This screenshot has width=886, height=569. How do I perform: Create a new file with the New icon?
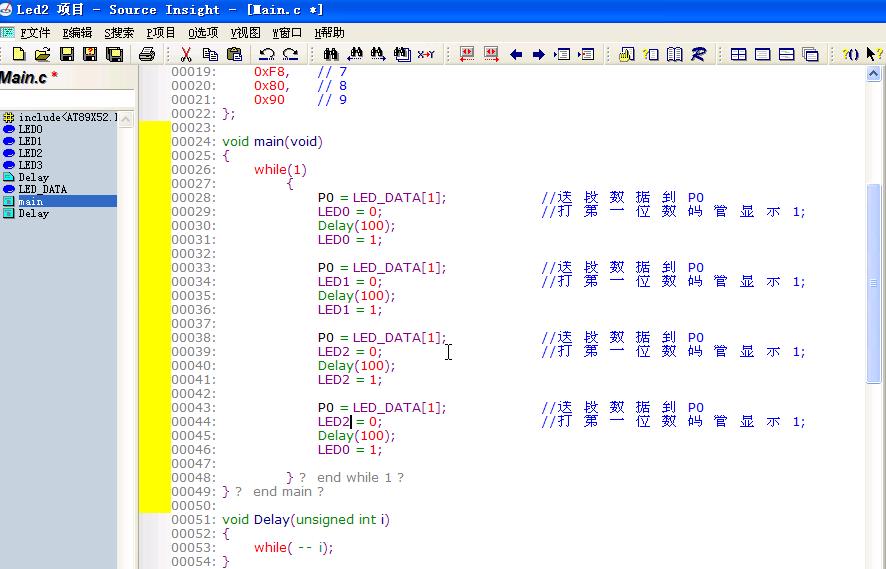pyautogui.click(x=19, y=54)
